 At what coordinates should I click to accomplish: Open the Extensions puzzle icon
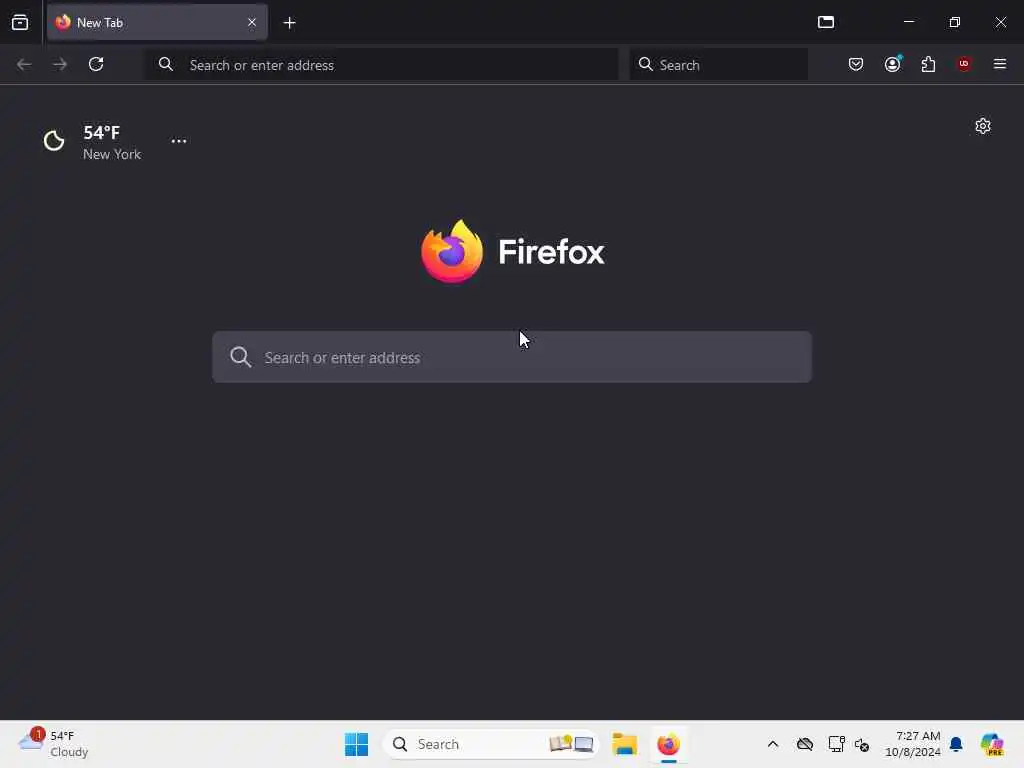[x=928, y=64]
